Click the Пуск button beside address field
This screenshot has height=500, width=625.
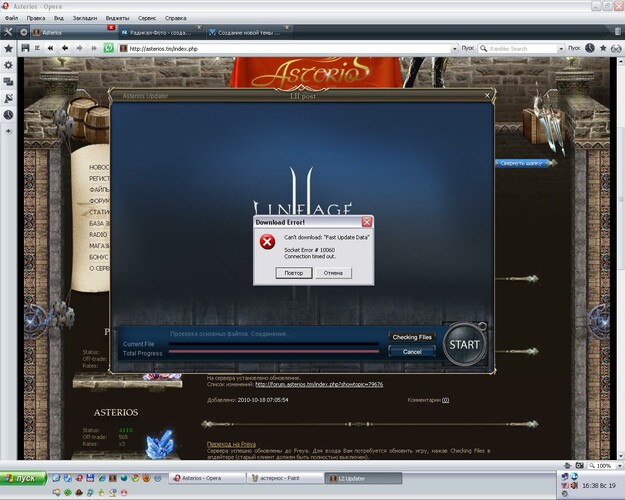(468, 48)
